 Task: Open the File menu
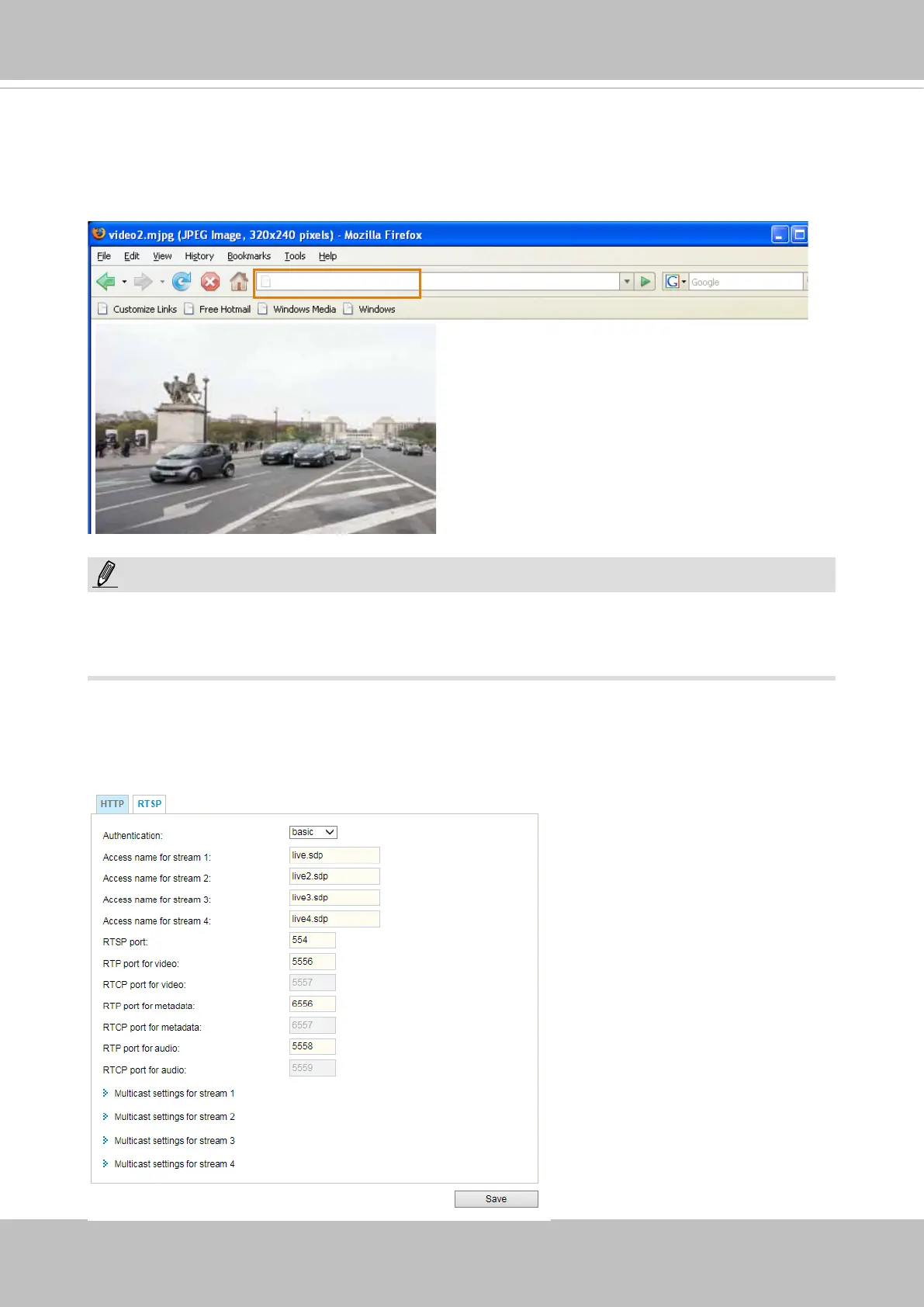[104, 256]
